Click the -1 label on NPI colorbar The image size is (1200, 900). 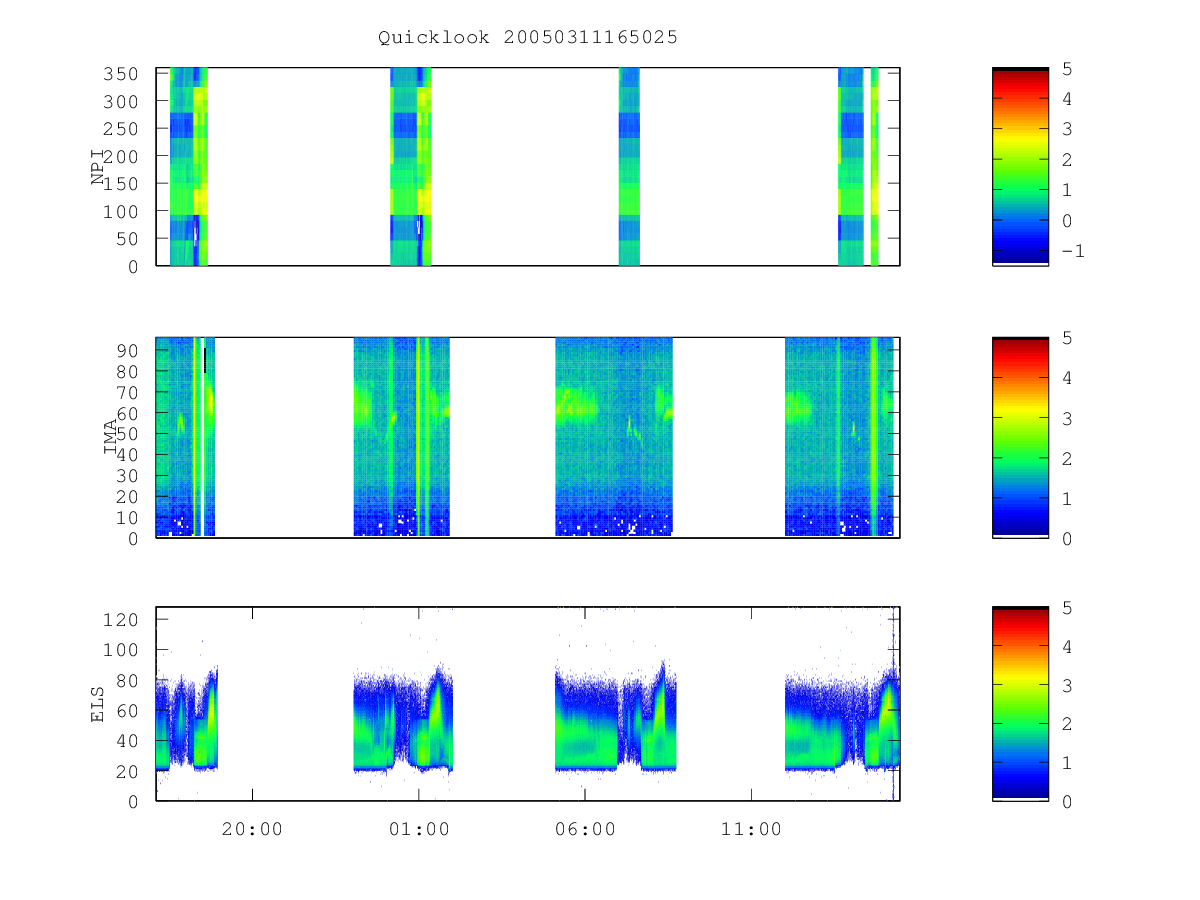1072,251
